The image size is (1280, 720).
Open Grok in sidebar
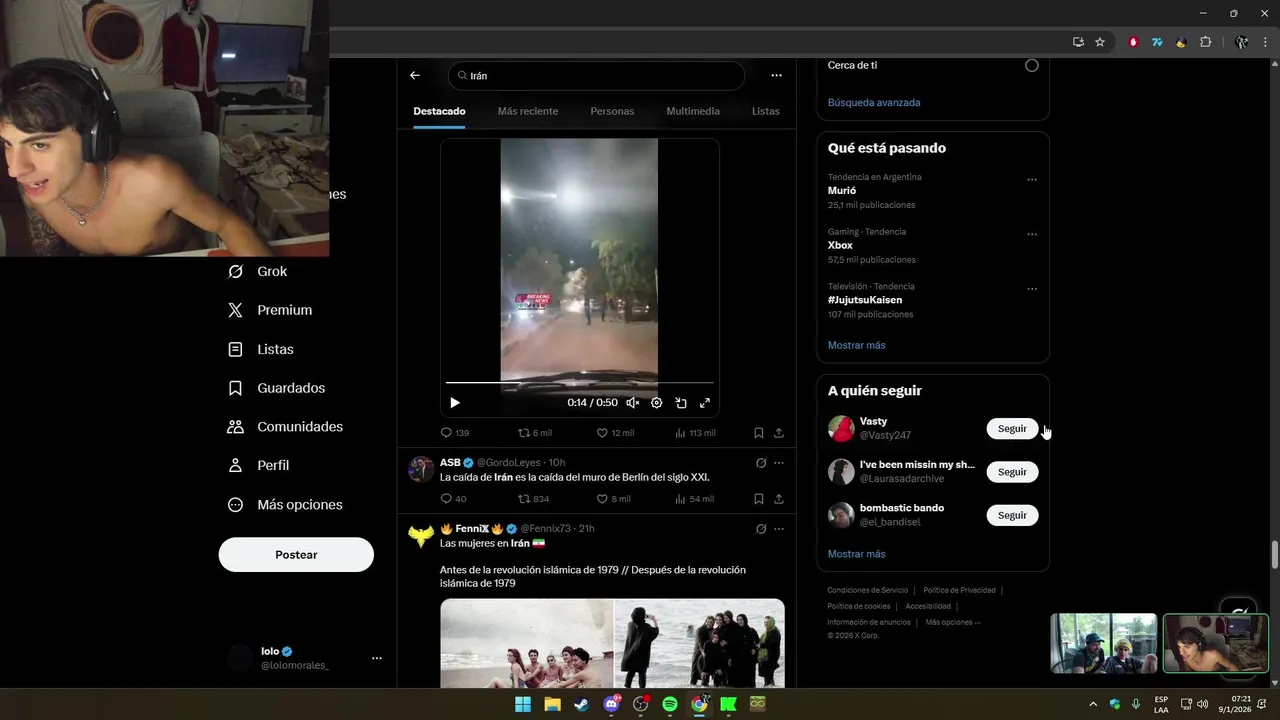click(x=258, y=272)
